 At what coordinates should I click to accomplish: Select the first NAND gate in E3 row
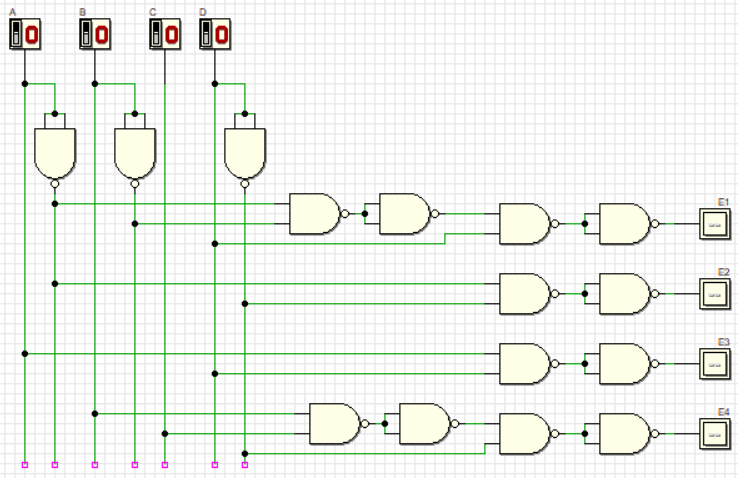point(523,364)
